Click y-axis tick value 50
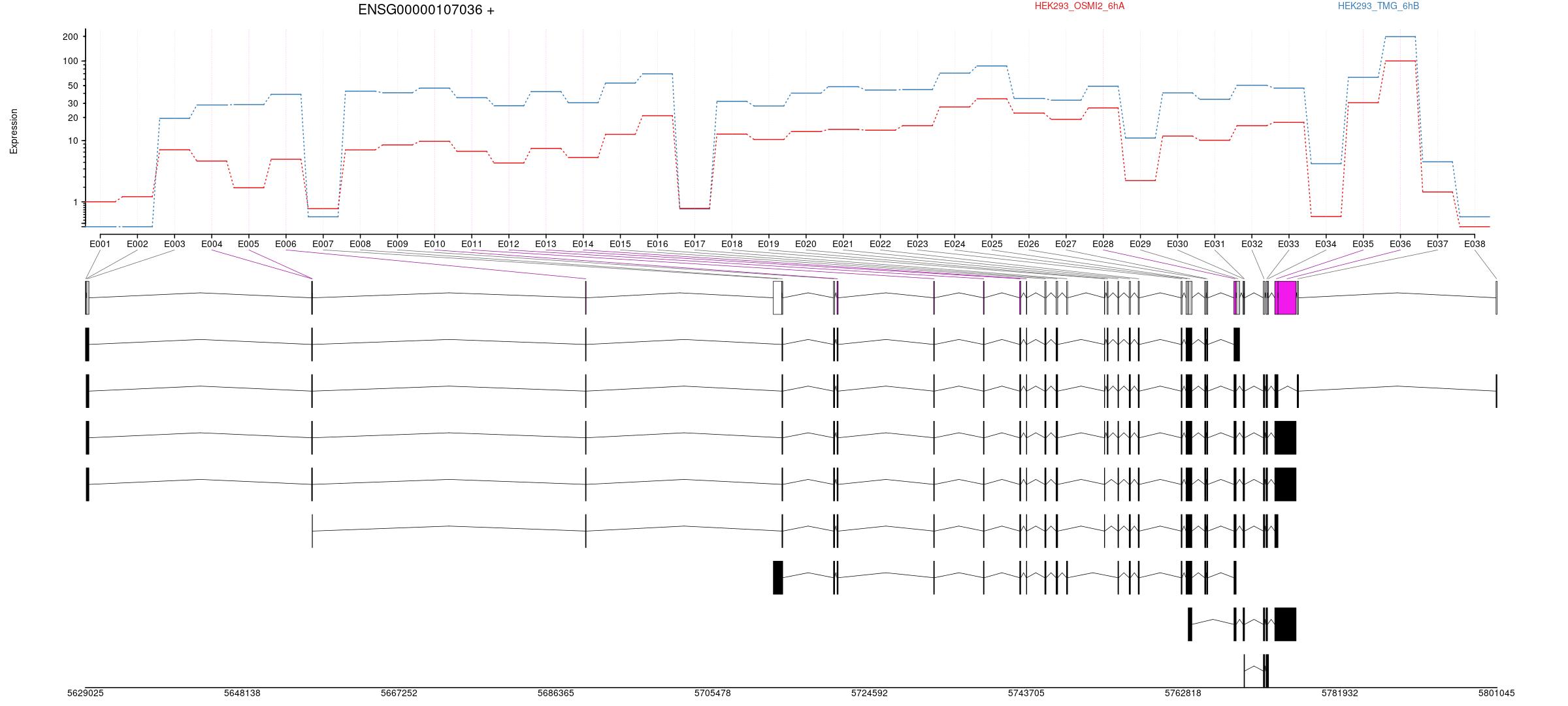Viewport: 1568px width, 706px height. click(73, 86)
